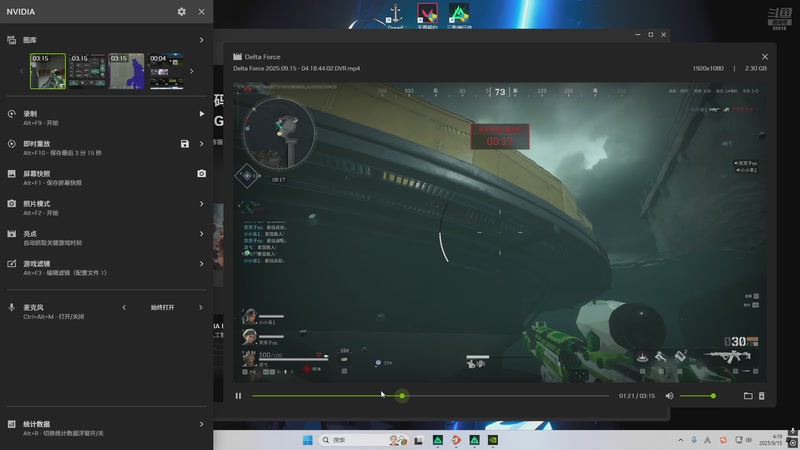Toggle the 麦克风 microphone icon
The height and width of the screenshot is (450, 800).
[x=11, y=307]
